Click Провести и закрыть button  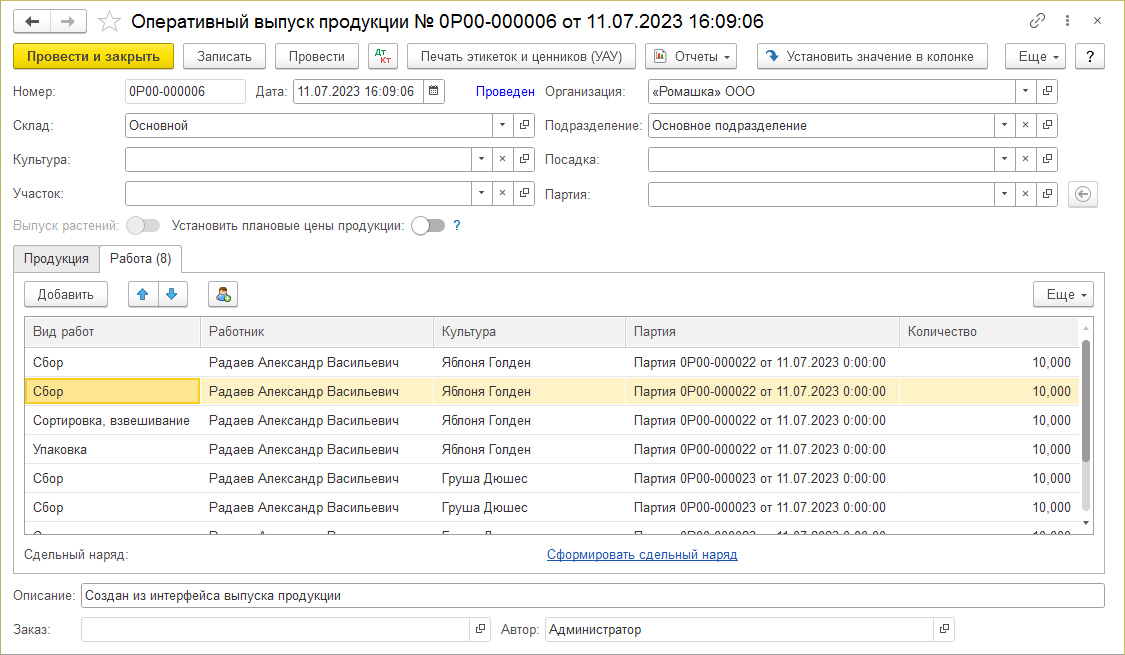click(x=93, y=56)
